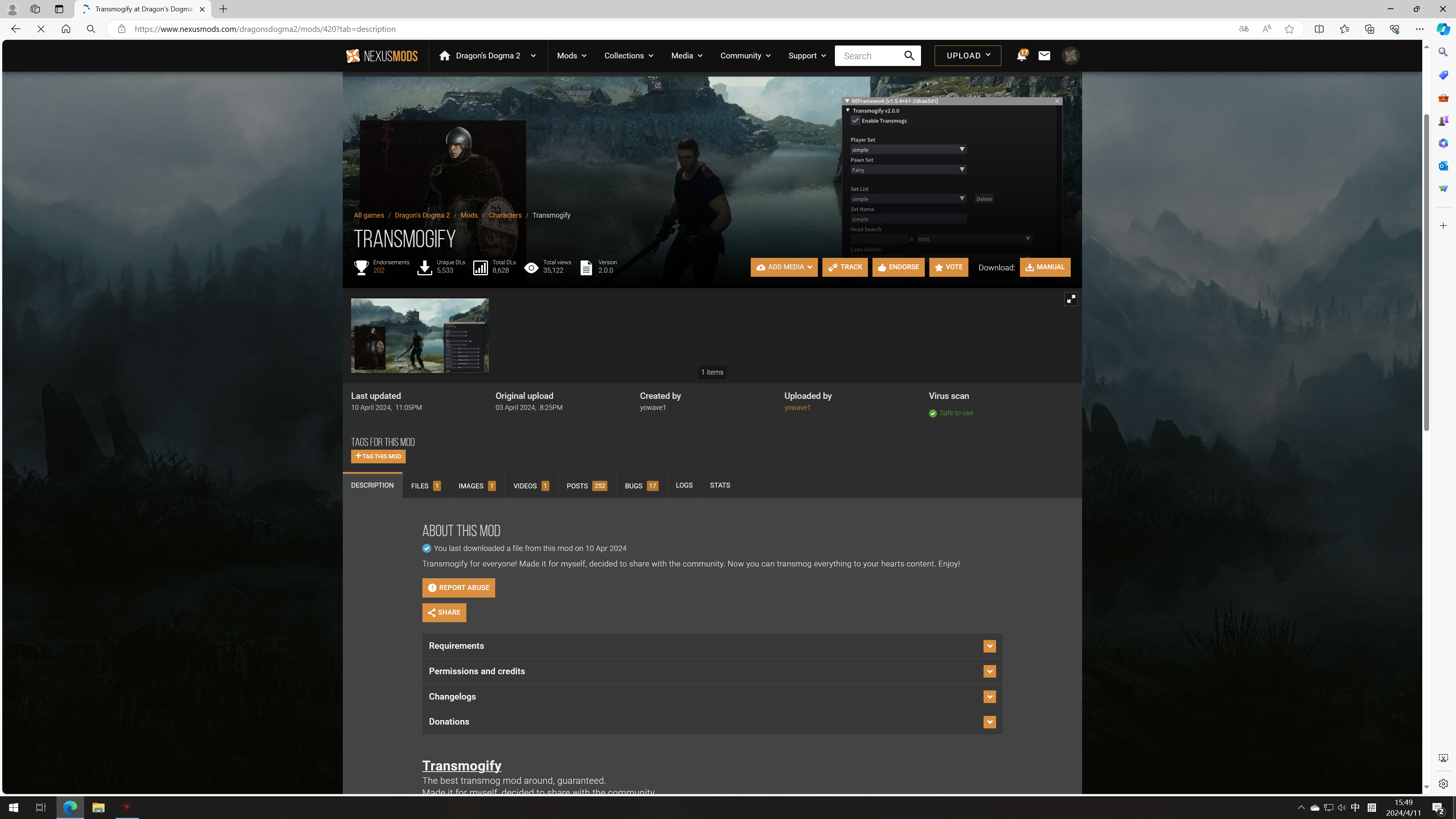The image size is (1456, 819).
Task: Stop loading the page
Action: coord(41,29)
